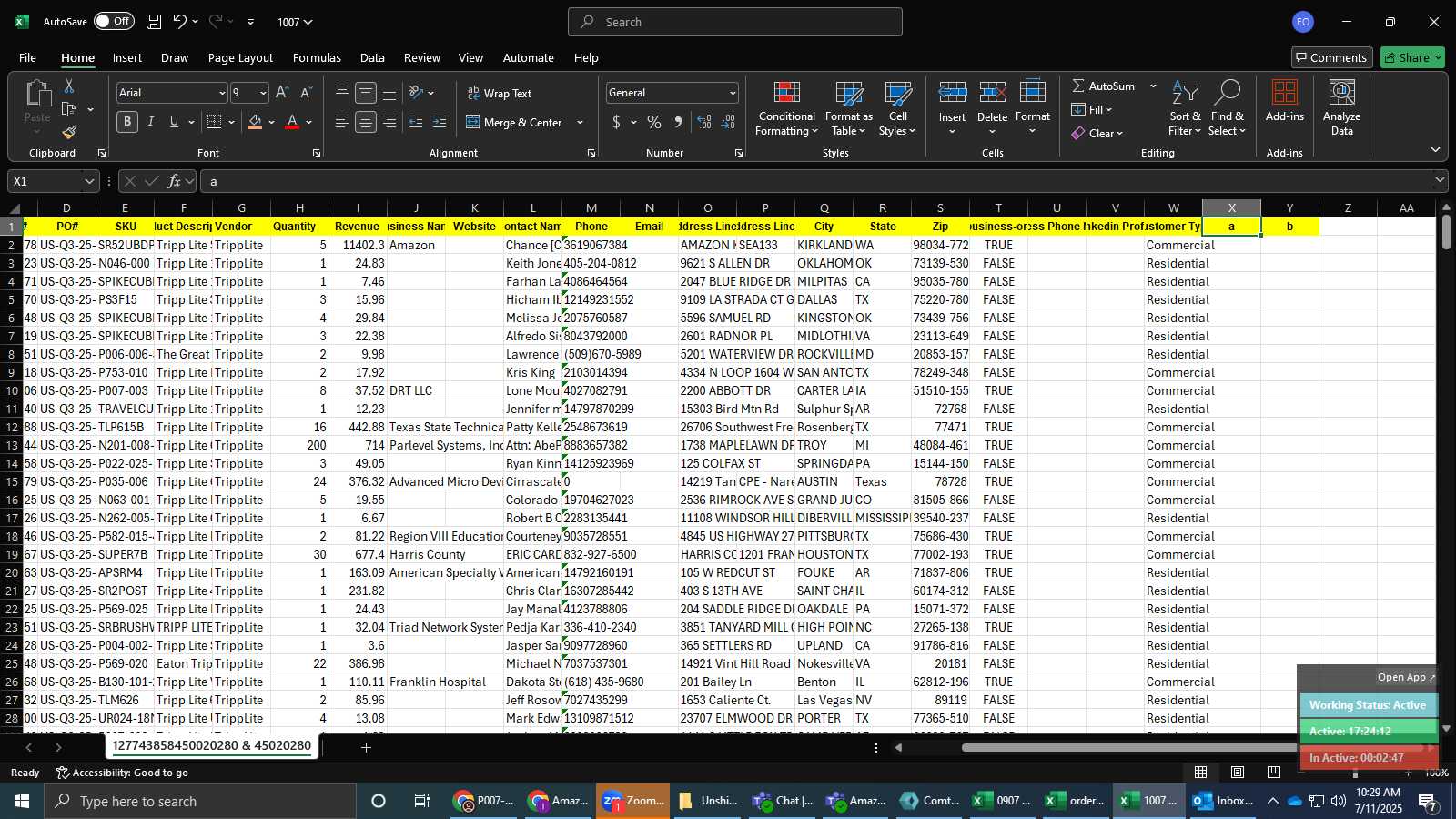Open the Data tab

pyautogui.click(x=372, y=57)
